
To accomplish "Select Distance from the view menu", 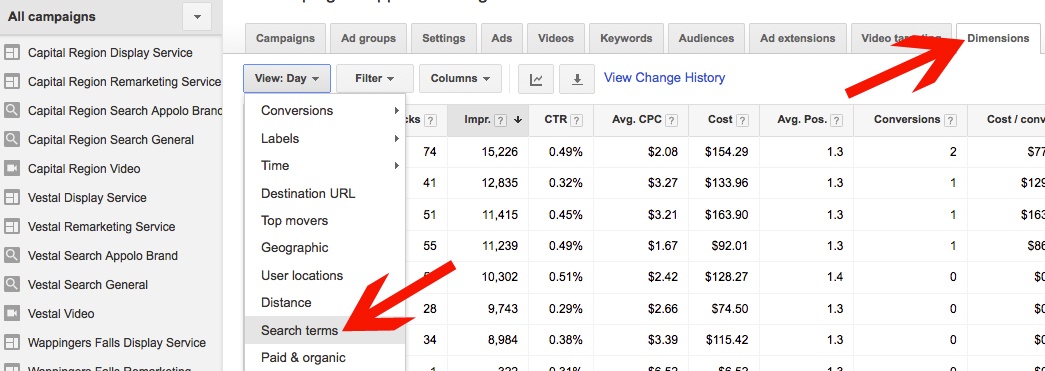I will [x=325, y=302].
